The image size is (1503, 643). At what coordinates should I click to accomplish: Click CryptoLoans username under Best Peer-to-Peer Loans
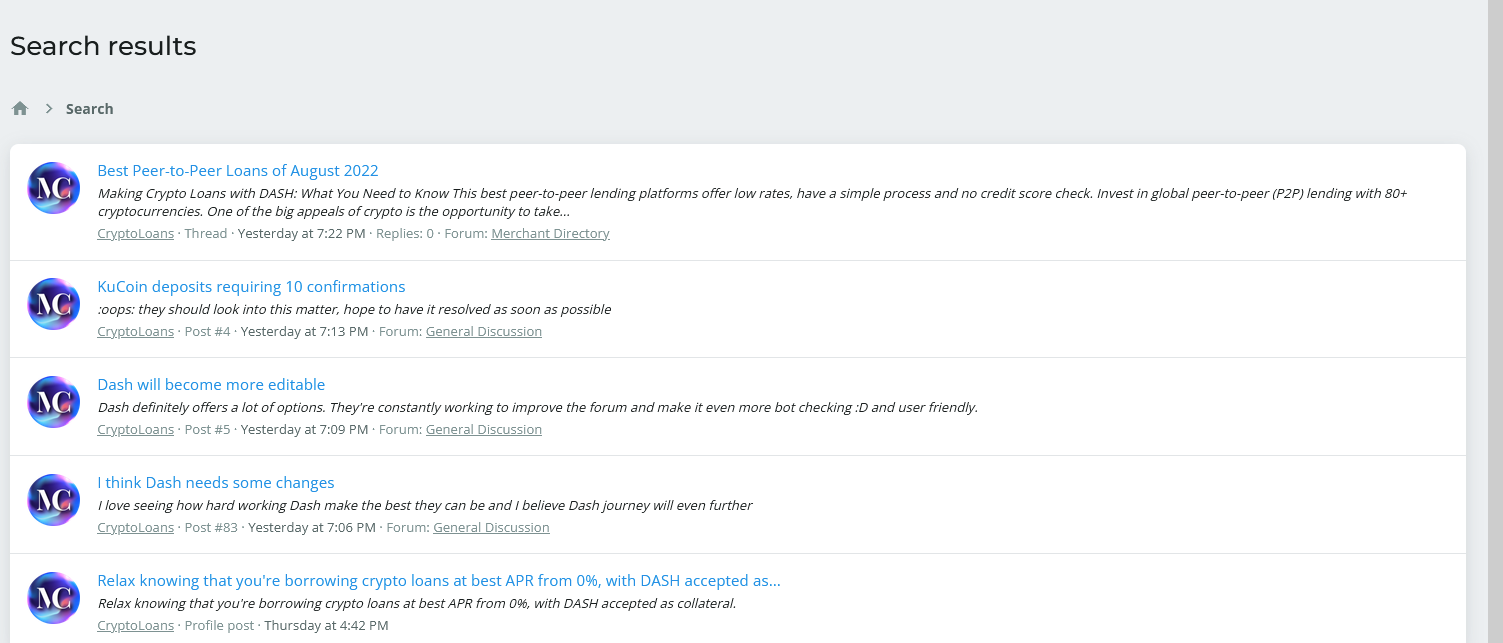[x=136, y=233]
